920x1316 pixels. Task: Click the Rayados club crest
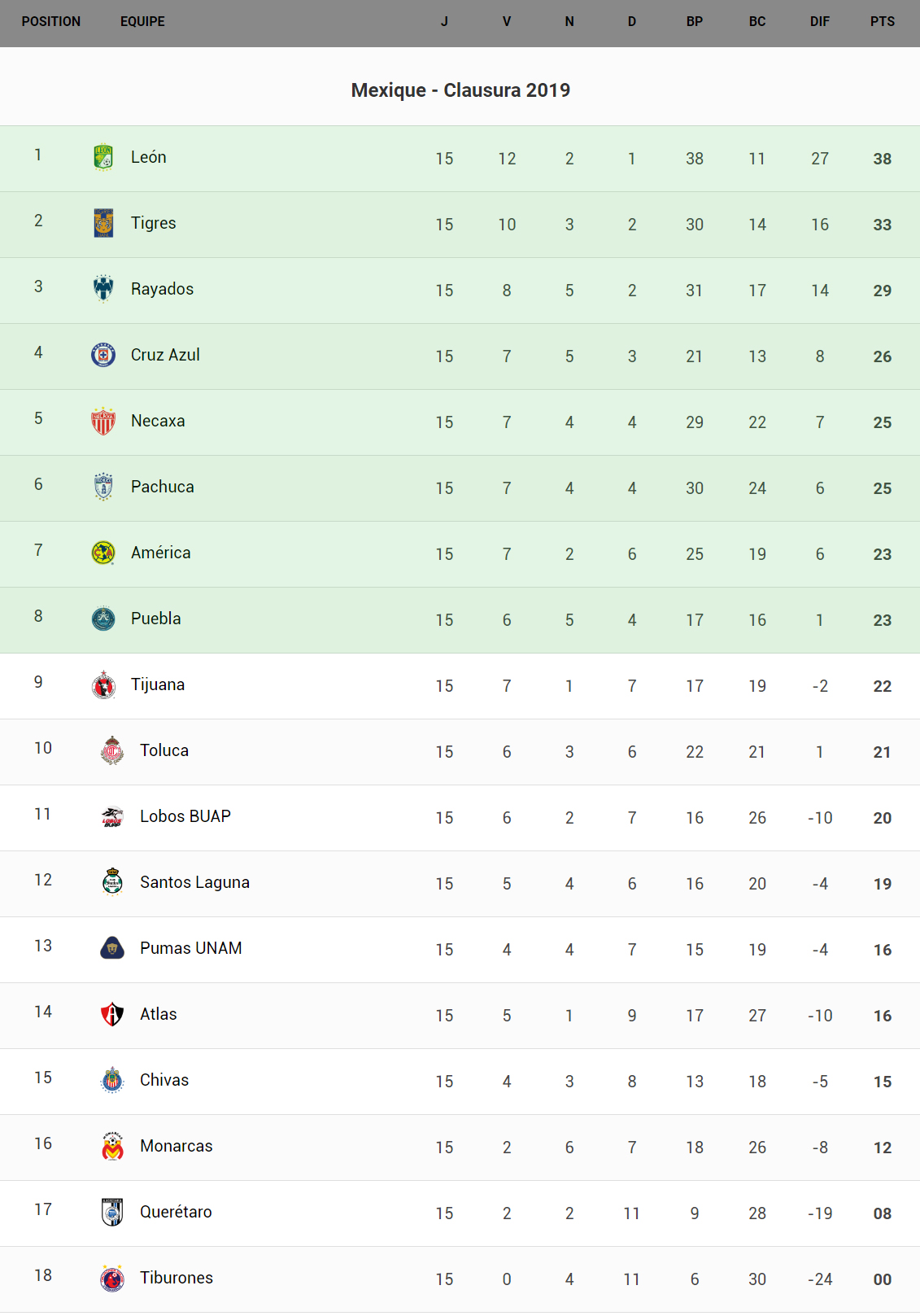point(103,289)
